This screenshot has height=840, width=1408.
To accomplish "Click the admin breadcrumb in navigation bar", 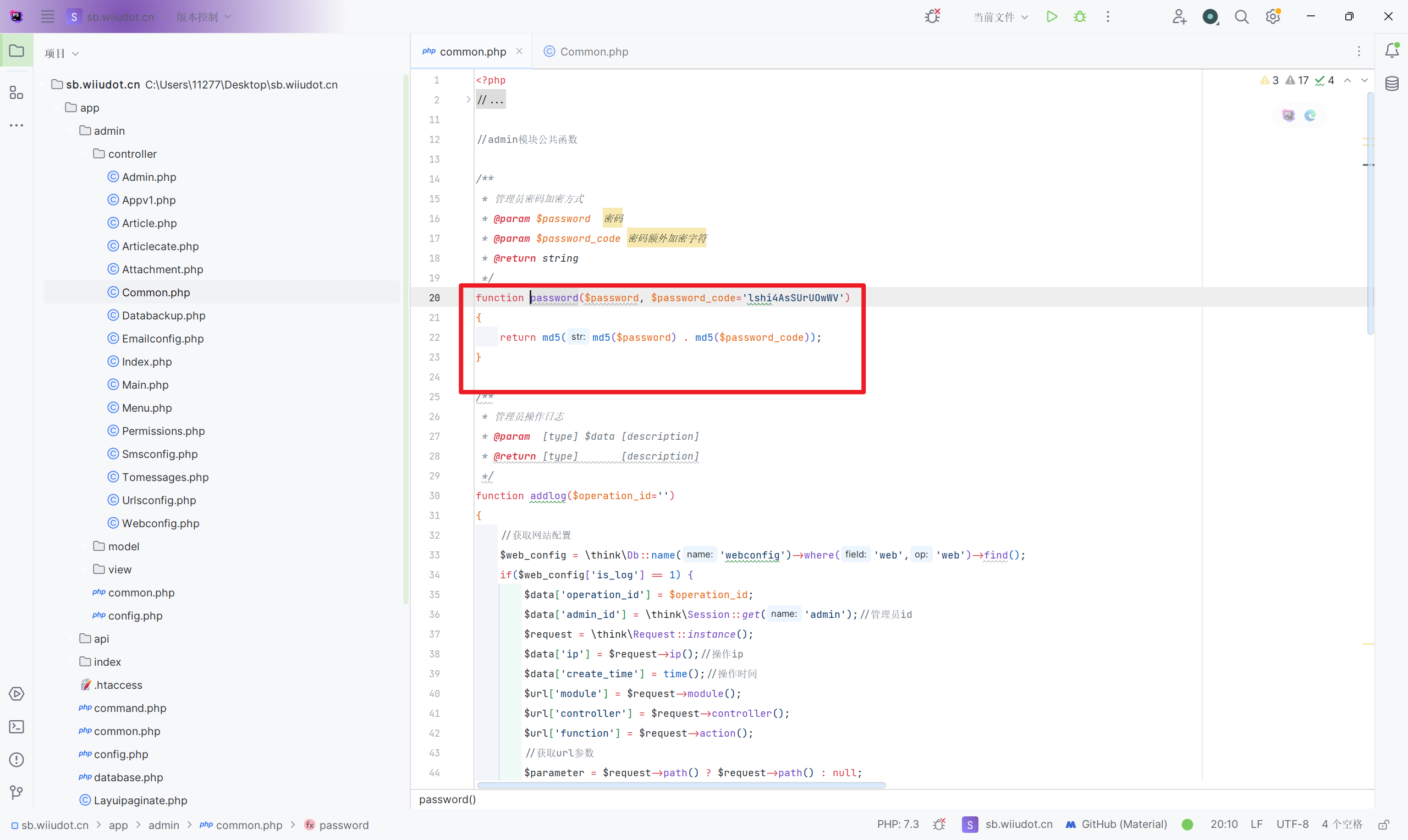I will point(163,825).
